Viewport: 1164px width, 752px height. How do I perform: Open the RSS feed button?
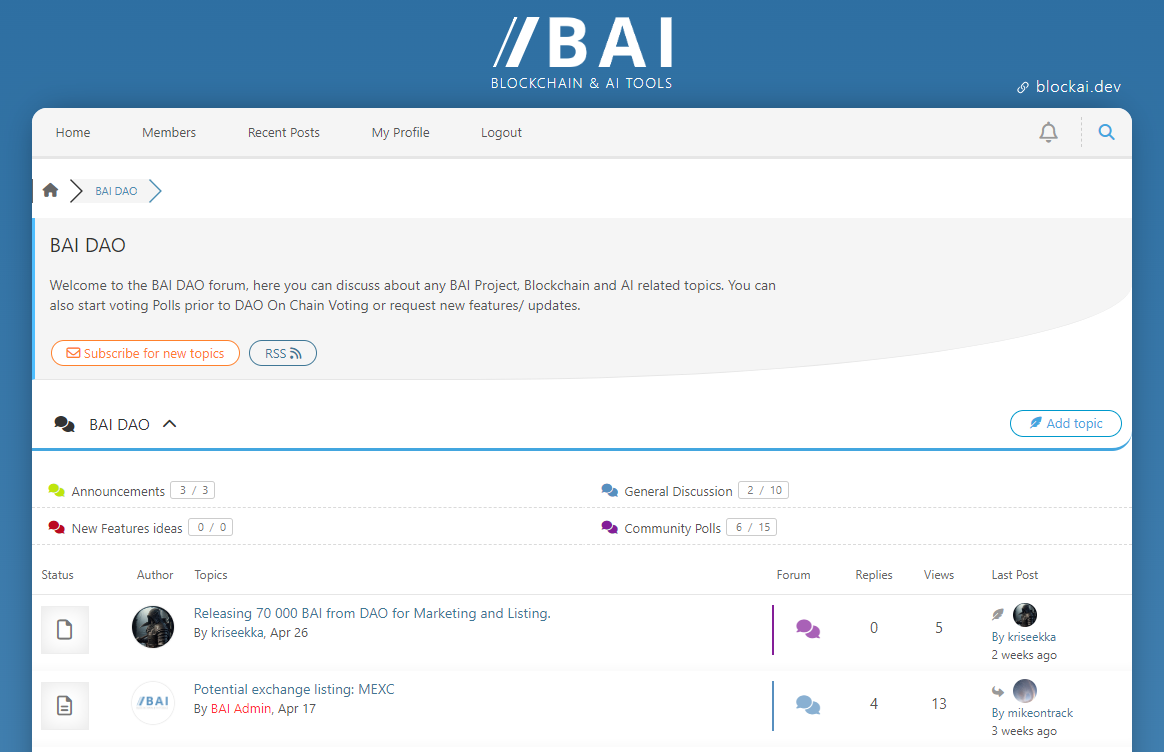[x=282, y=353]
